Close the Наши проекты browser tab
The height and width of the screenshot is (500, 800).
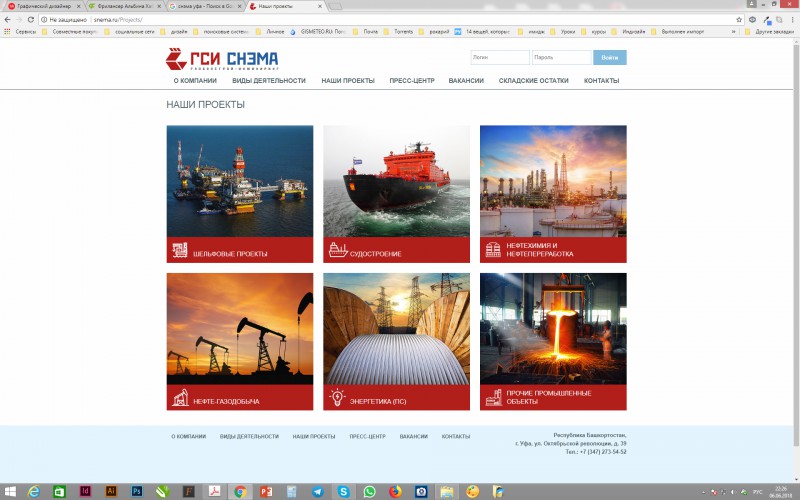pos(320,6)
